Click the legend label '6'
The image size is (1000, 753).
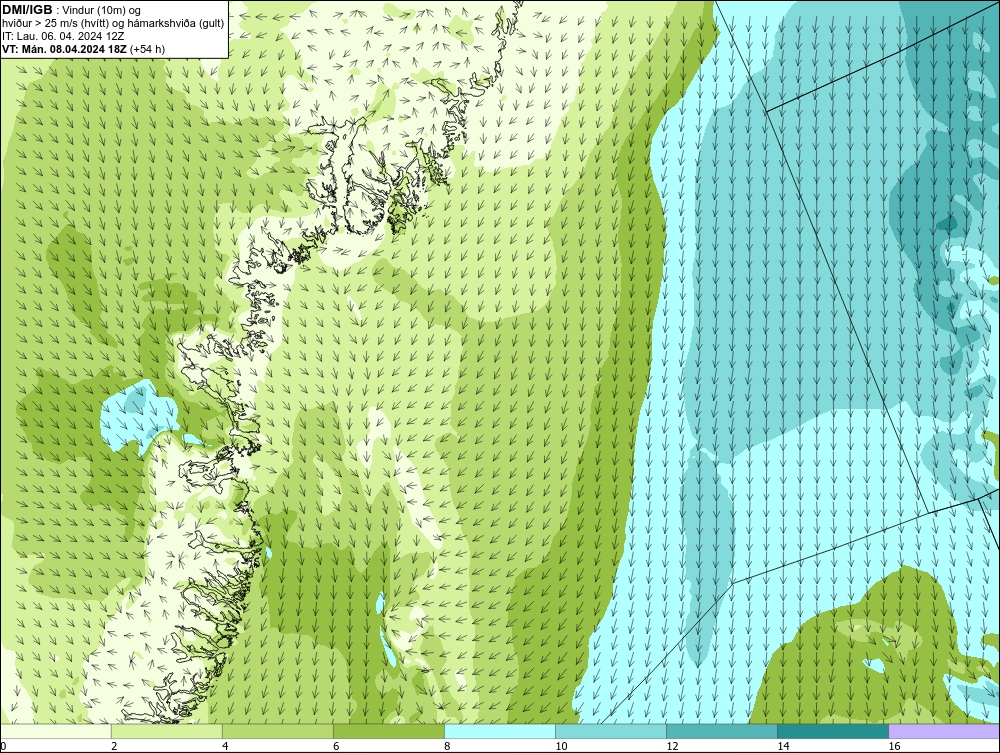pos(336,747)
